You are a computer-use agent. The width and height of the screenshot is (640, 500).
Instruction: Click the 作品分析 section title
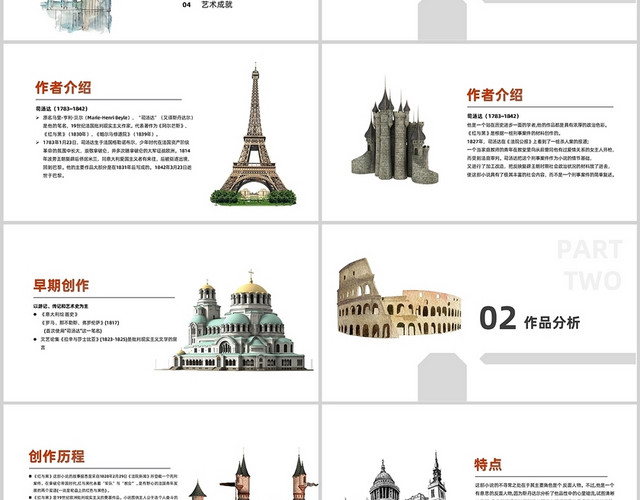552,322
